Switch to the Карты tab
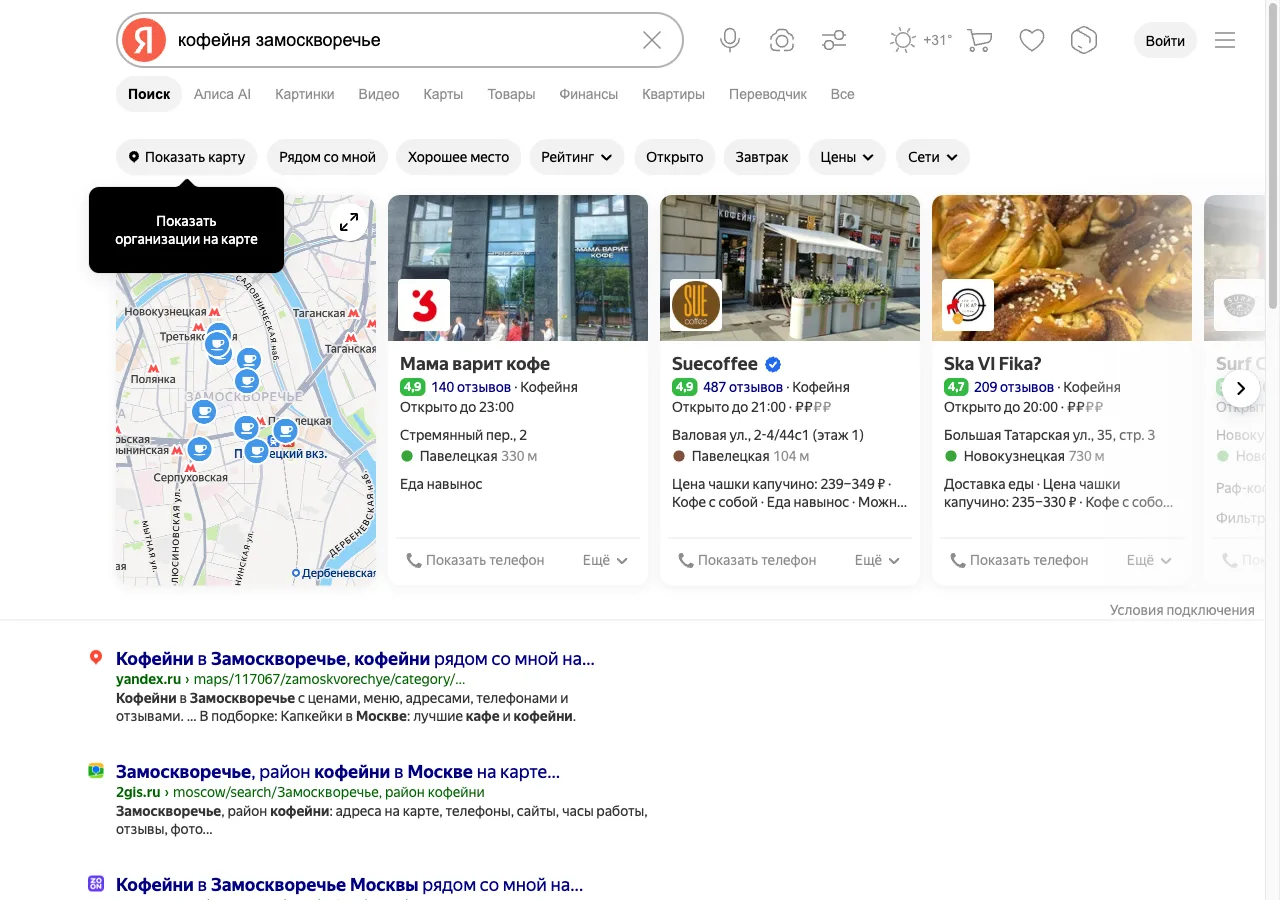1280x900 pixels. 443,94
